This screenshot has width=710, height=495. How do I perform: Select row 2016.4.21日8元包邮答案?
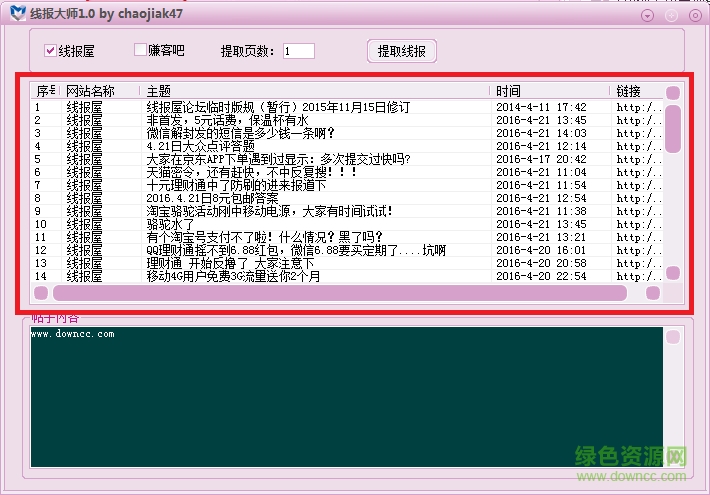point(347,198)
